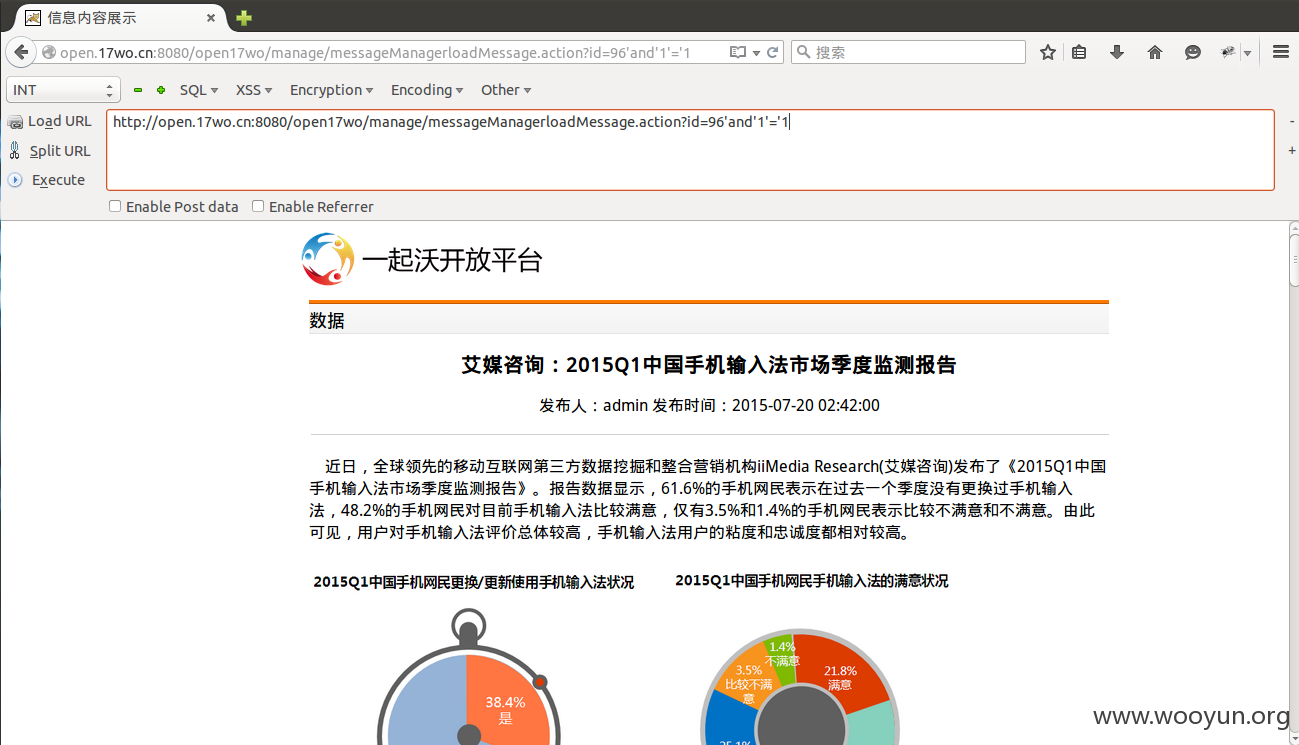The image size is (1299, 745).
Task: Bookmark this page with the star
Action: pyautogui.click(x=1047, y=52)
